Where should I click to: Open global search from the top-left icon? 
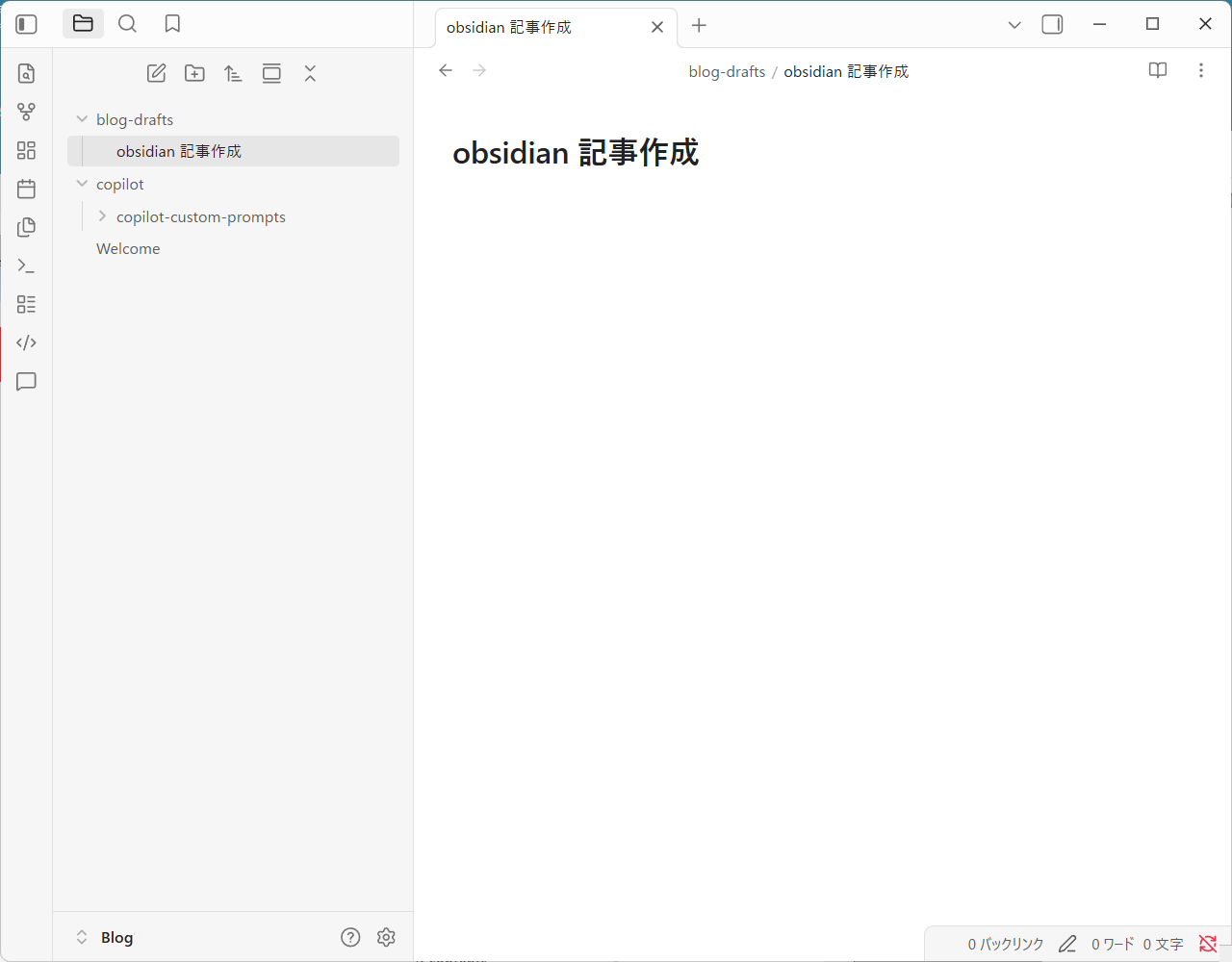click(x=127, y=23)
